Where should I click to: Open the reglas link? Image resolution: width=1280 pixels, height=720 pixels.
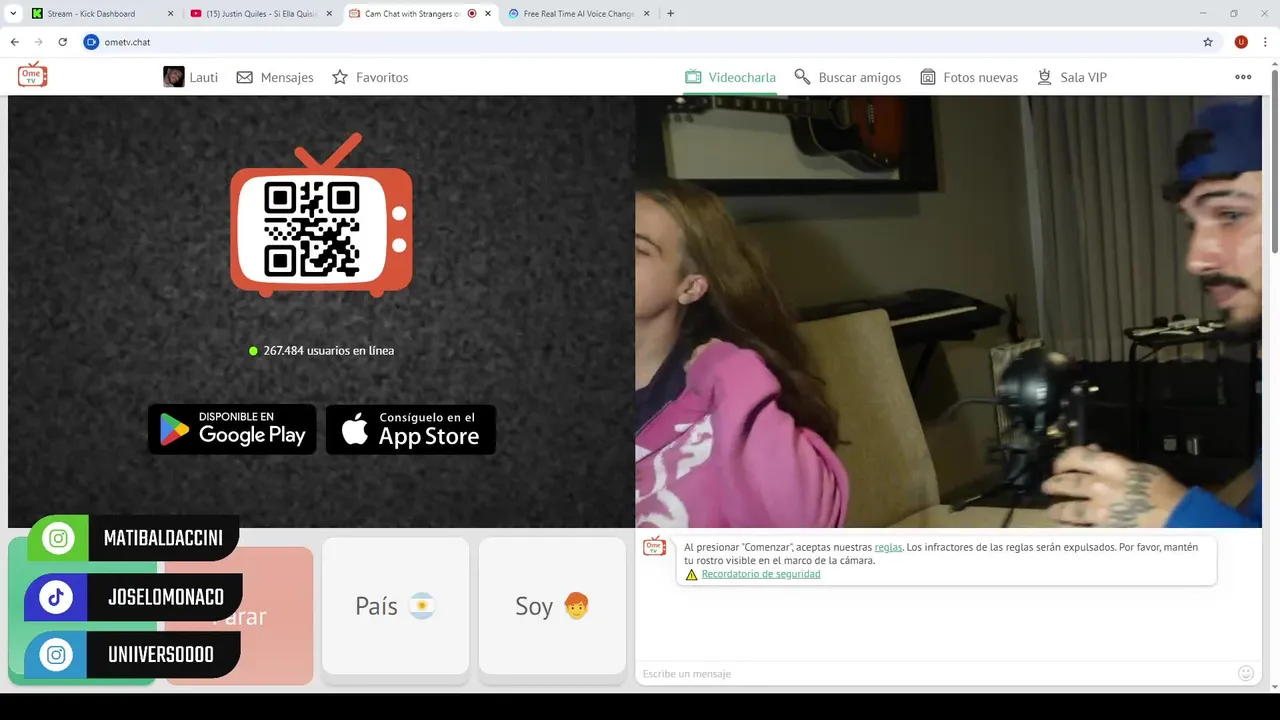click(888, 547)
